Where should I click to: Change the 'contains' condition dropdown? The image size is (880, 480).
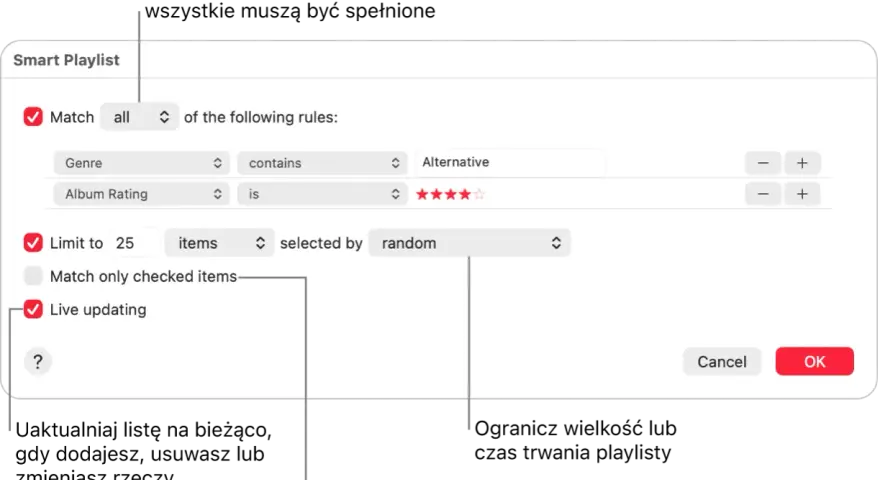click(322, 163)
